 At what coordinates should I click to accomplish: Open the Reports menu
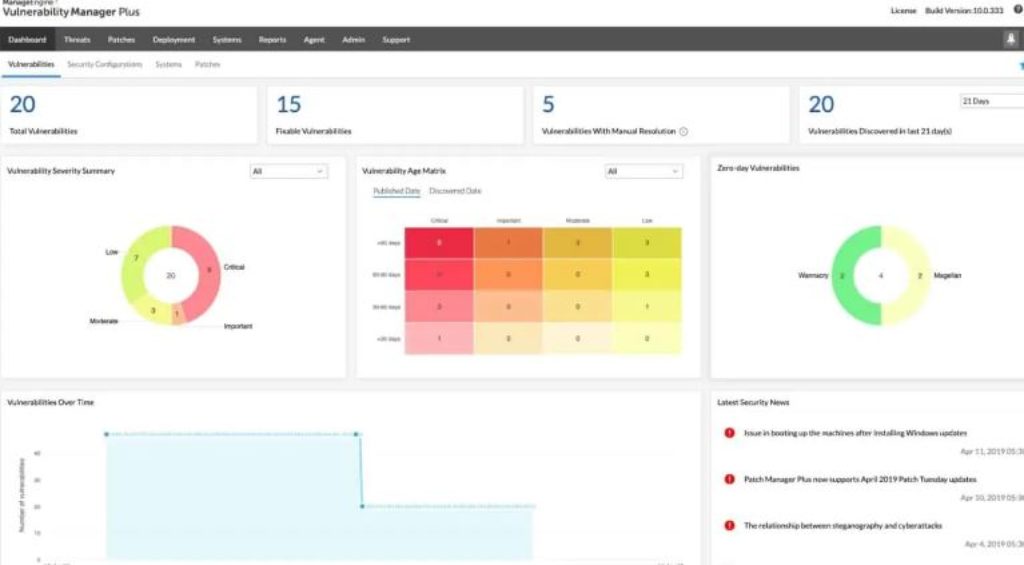[x=272, y=39]
